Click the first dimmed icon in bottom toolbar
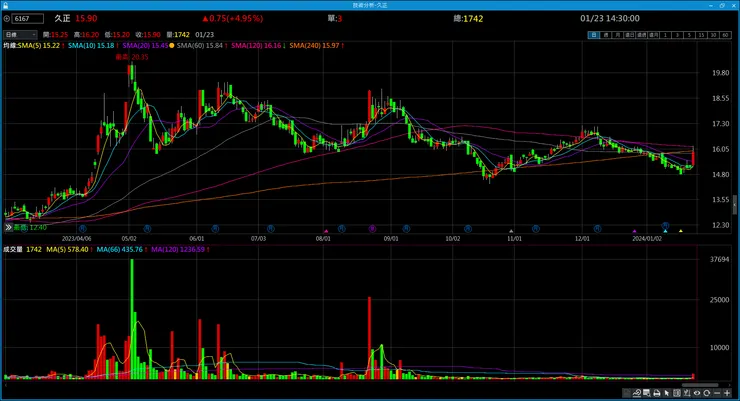This screenshot has height=401, width=740. click(x=626, y=393)
